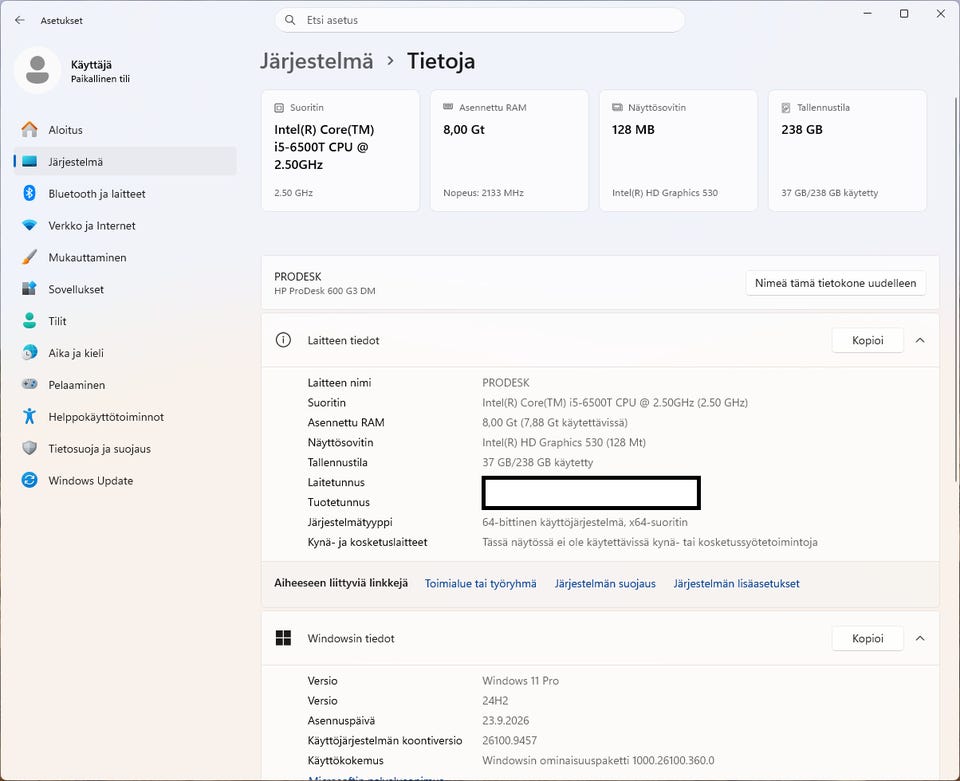Open Toimialue tai työryhmä link
Viewport: 960px width, 781px height.
tap(481, 583)
